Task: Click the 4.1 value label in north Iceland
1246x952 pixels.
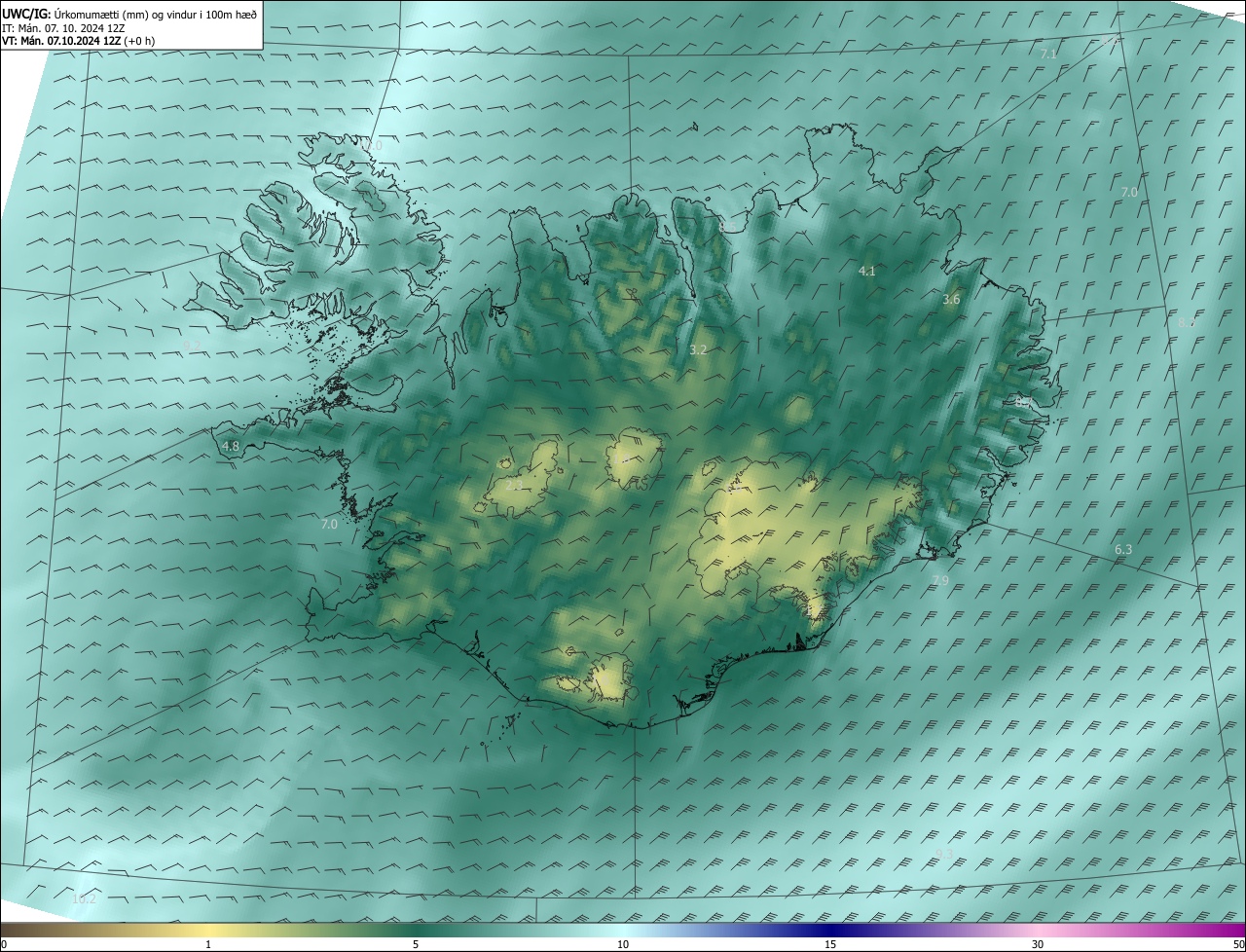Action: click(x=867, y=272)
